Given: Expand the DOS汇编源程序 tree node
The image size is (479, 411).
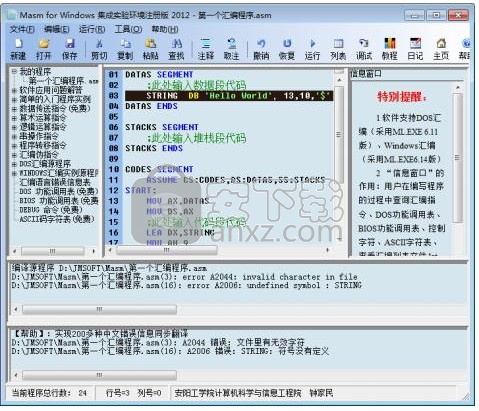Looking at the screenshot, I should coord(14,164).
